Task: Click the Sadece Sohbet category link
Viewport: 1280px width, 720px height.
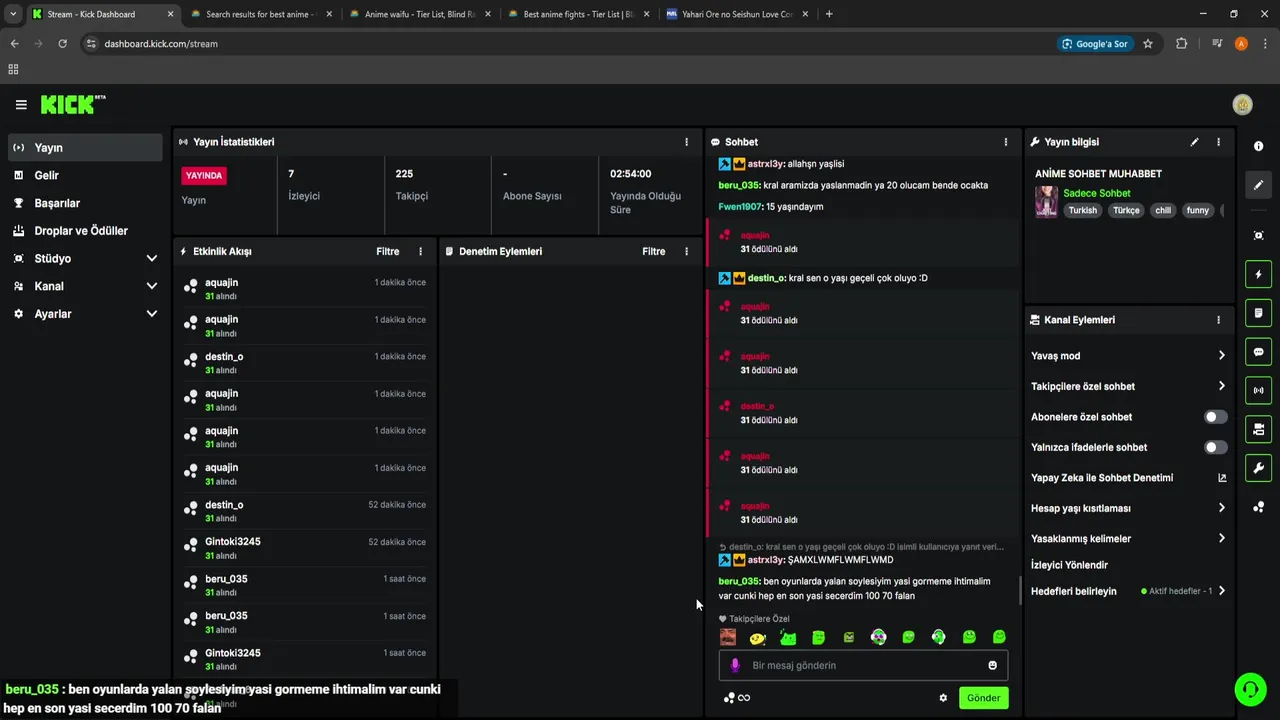Action: pyautogui.click(x=1097, y=193)
